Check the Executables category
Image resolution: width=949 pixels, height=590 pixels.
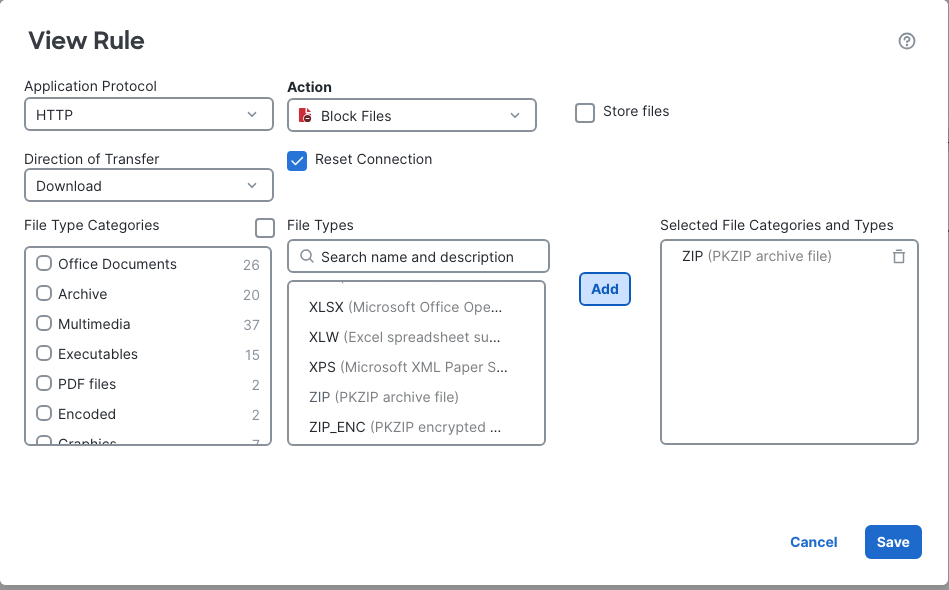[44, 353]
